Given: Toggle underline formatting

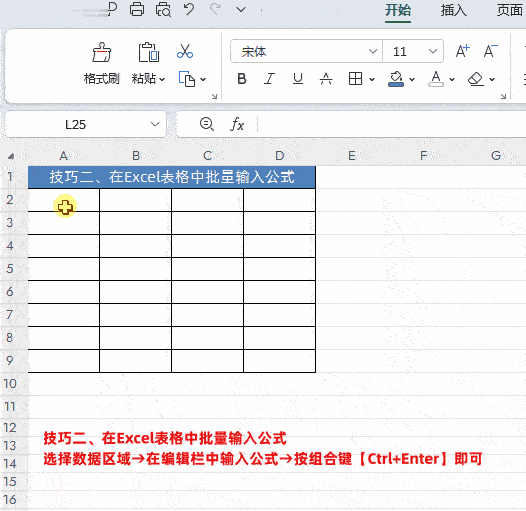Looking at the screenshot, I should pyautogui.click(x=298, y=79).
